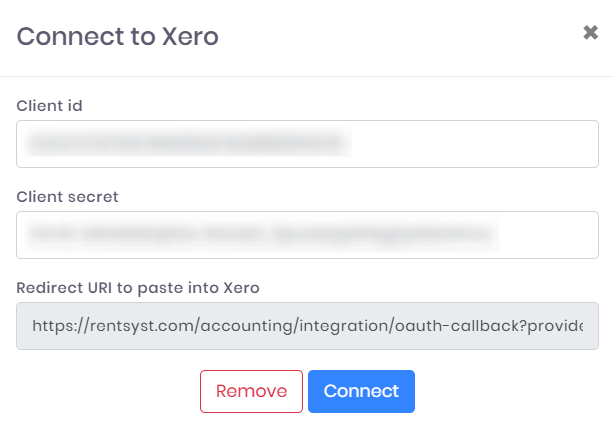Screen dimensions: 613x447
Task: Click the word "Xero" in the dialog title
Action: [x=191, y=37]
